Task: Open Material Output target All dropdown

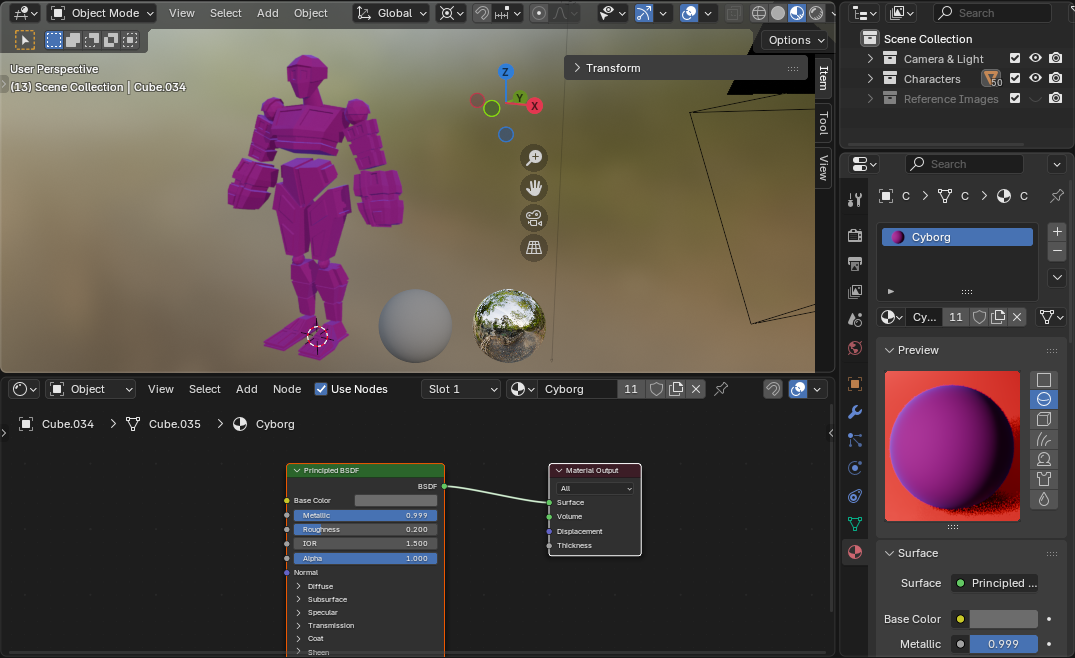Action: click(595, 489)
